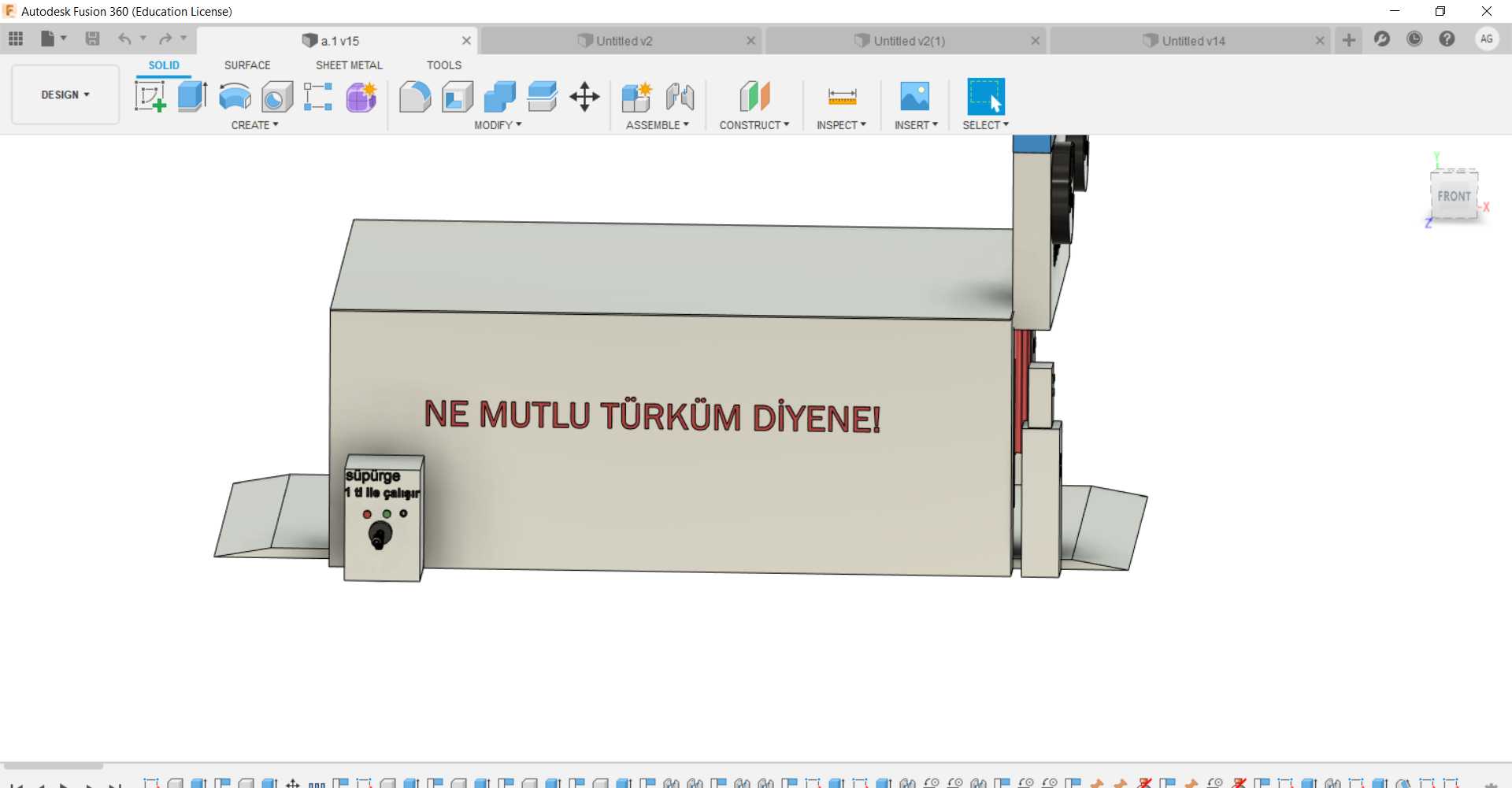Open the Job Status clock icon
Screen dimensions: 1512x788
click(1414, 39)
